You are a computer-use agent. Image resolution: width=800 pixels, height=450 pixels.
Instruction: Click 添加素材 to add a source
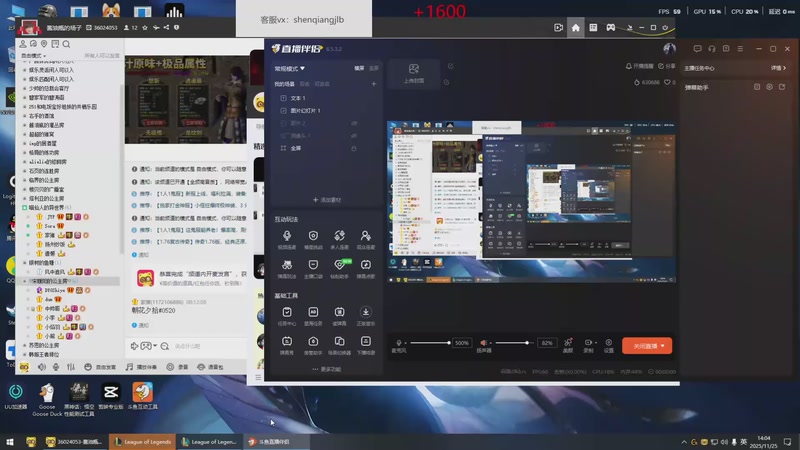click(x=327, y=200)
